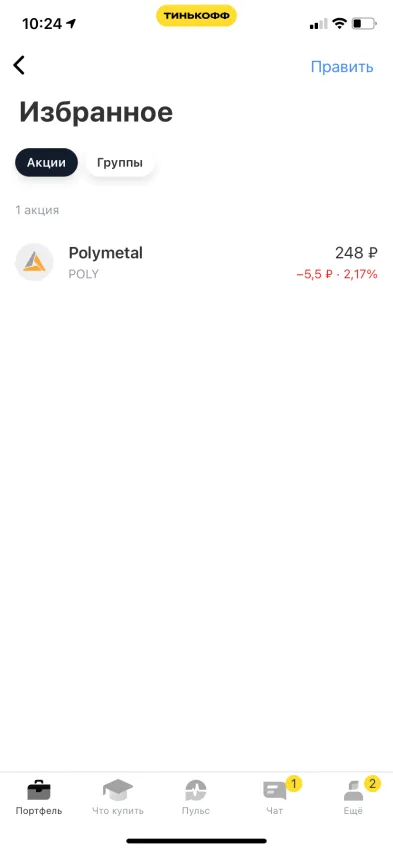Viewport: 393px width, 851px height.
Task: Tap the battery icon in status bar
Action: tap(364, 23)
